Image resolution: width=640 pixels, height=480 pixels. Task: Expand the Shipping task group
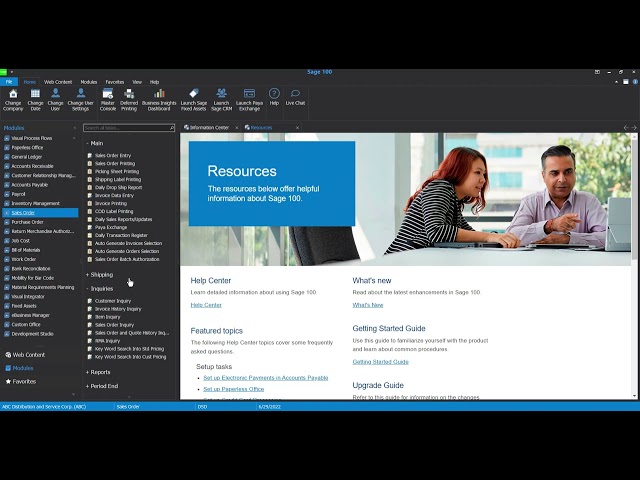click(x=101, y=274)
